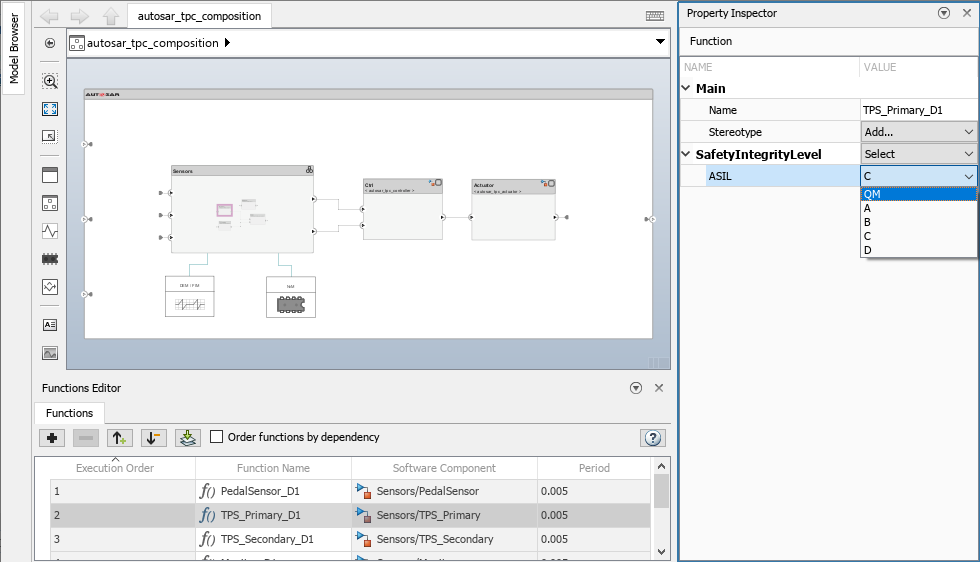This screenshot has height=562, width=980.
Task: Click Sensors/PedalSensor component cell
Action: coord(444,491)
